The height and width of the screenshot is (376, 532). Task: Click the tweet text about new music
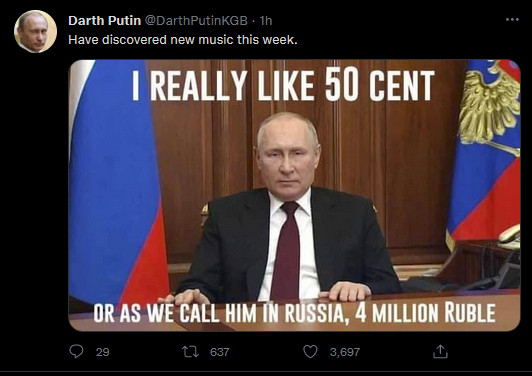183,40
